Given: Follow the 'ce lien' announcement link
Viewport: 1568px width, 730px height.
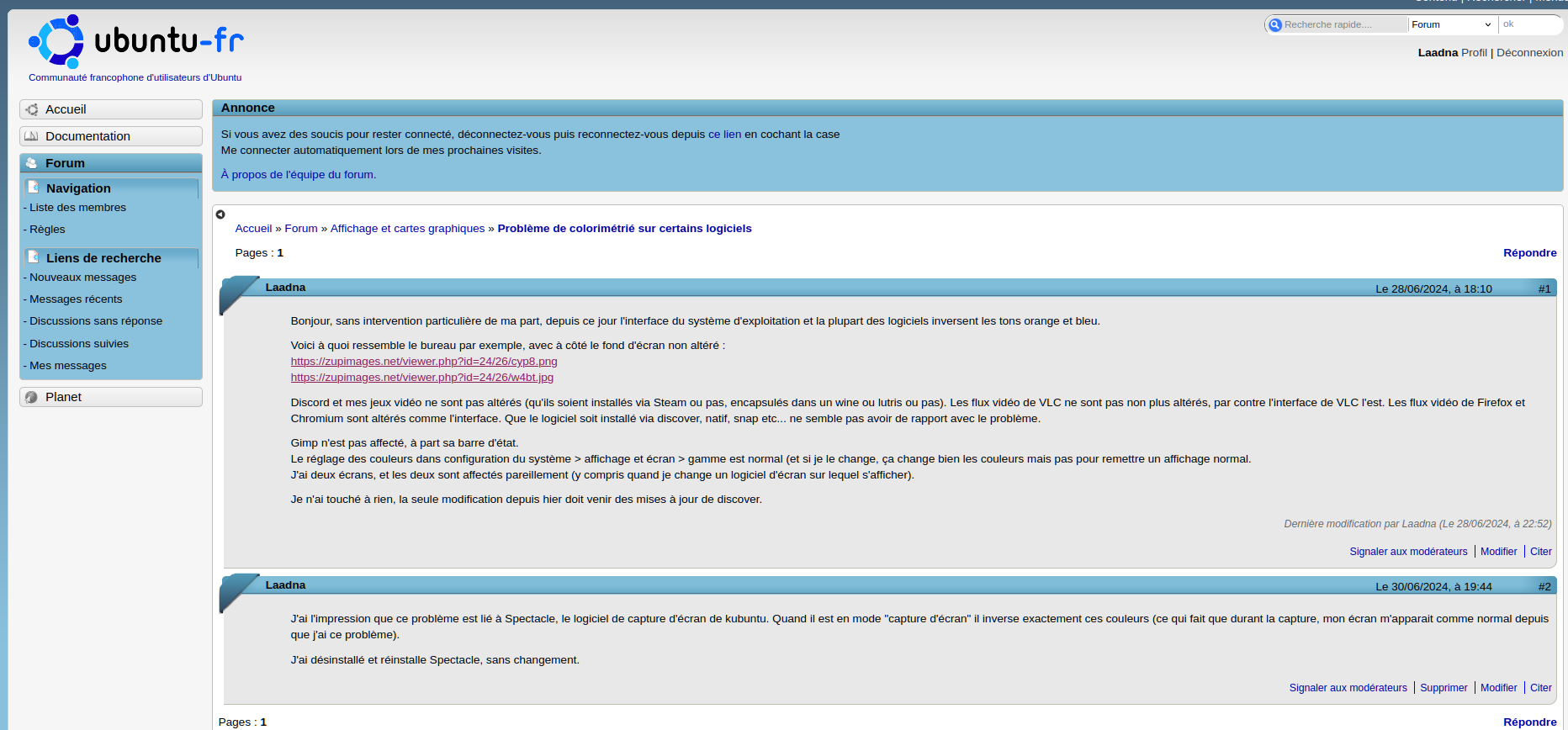Looking at the screenshot, I should [724, 135].
